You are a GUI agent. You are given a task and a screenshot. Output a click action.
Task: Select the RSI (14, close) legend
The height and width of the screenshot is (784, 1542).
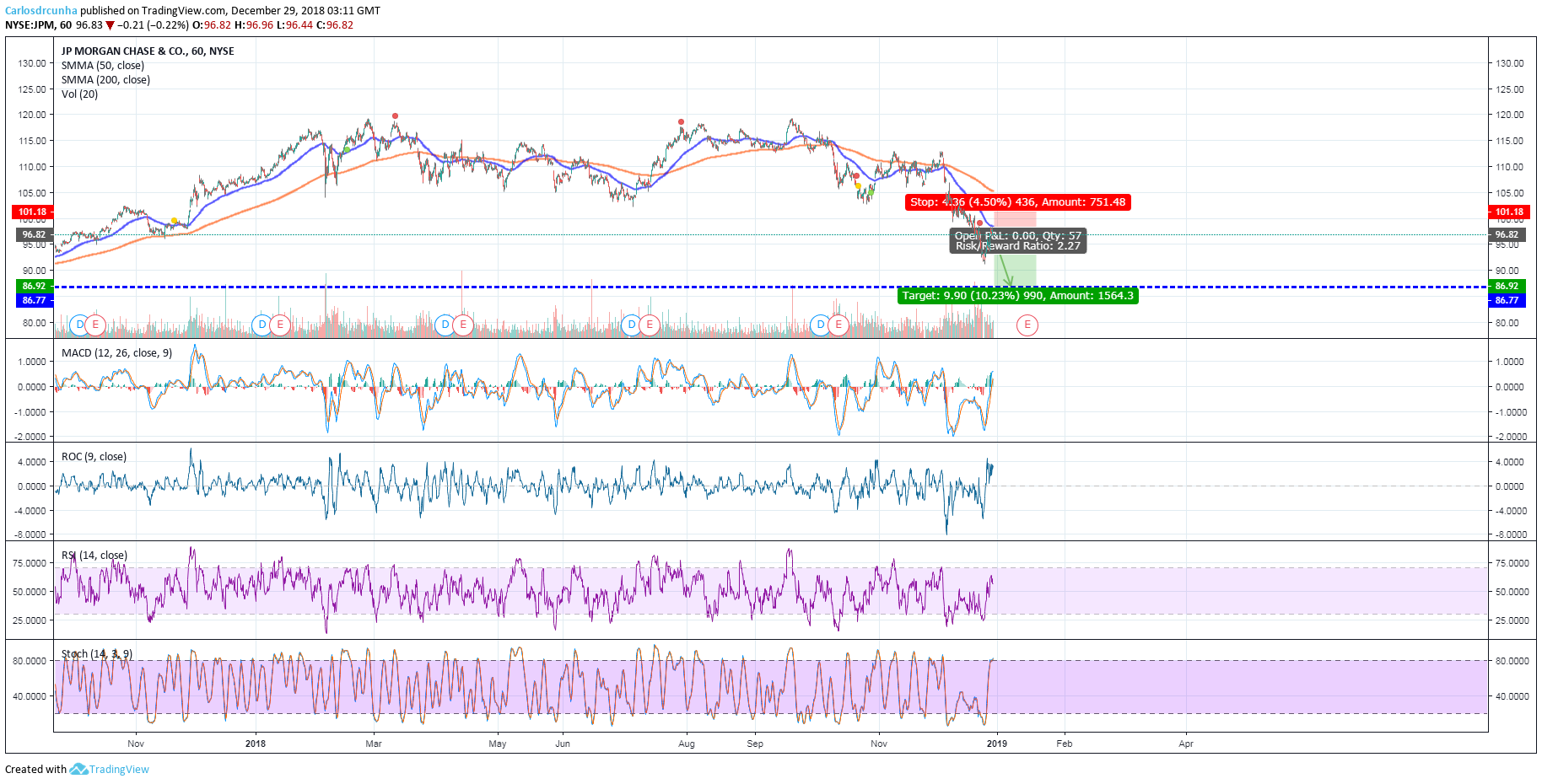click(x=94, y=556)
